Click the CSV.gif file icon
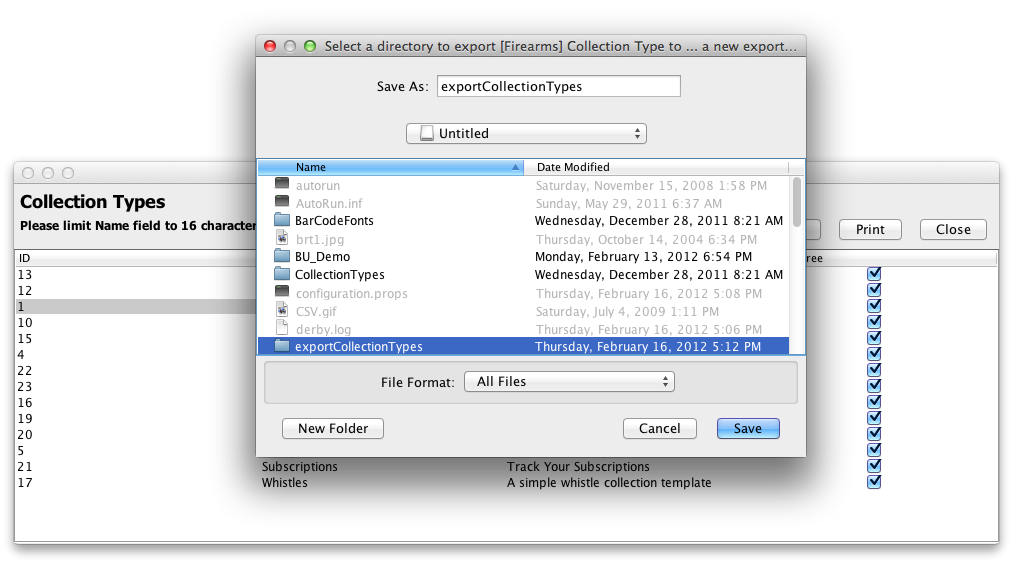The height and width of the screenshot is (564, 1013). 281,311
